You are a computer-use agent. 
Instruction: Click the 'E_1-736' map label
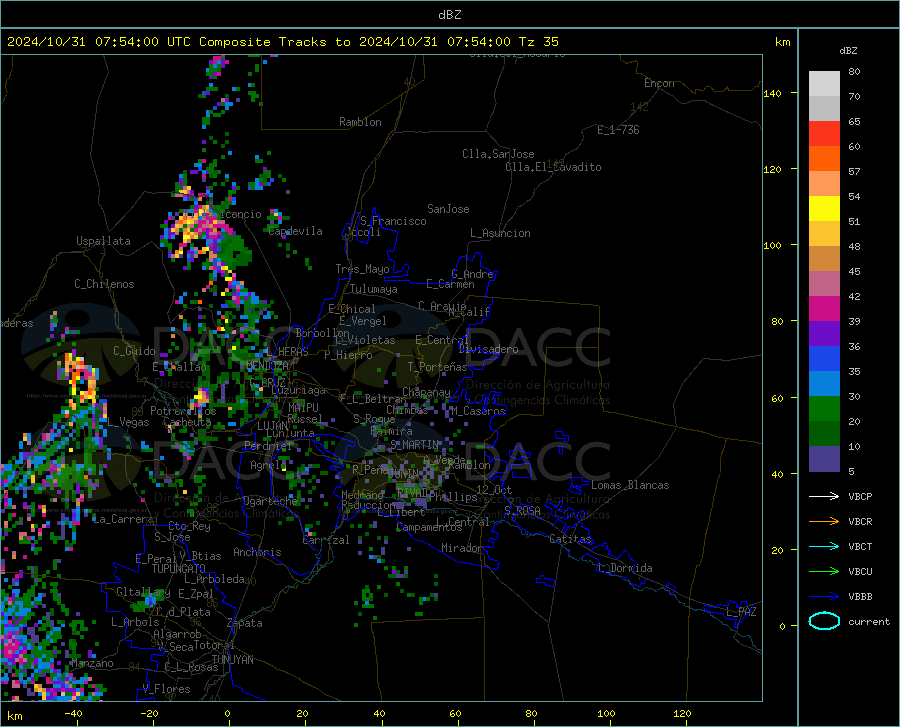(618, 130)
